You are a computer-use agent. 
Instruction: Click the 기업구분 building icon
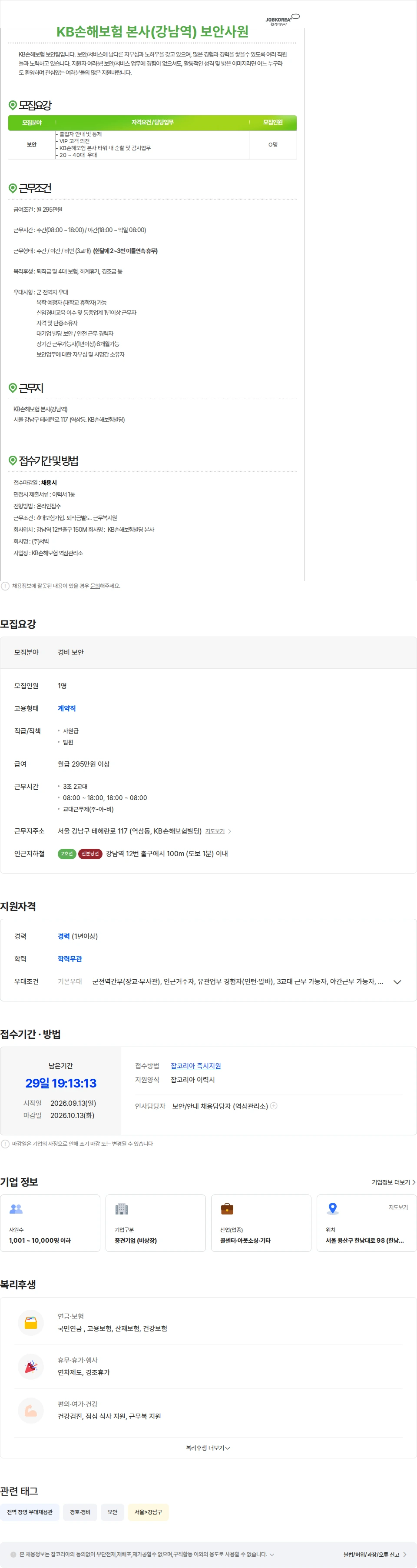point(122,1209)
